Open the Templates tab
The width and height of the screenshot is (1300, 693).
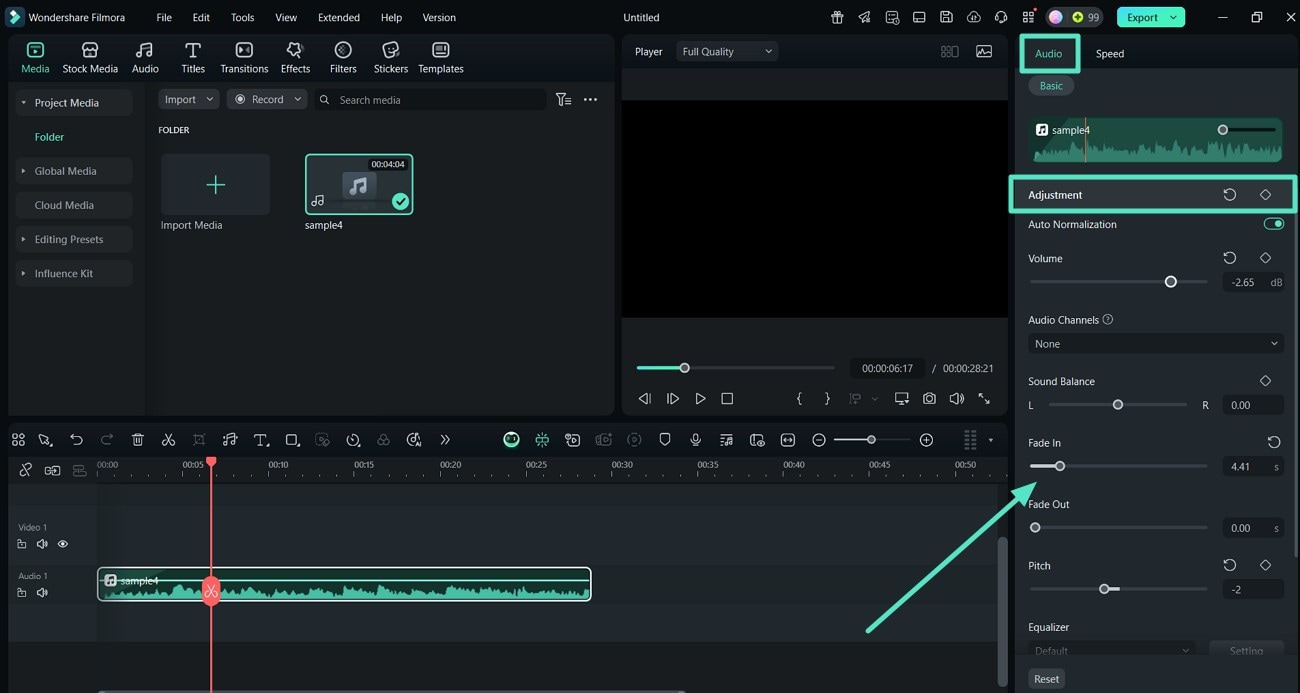click(441, 58)
